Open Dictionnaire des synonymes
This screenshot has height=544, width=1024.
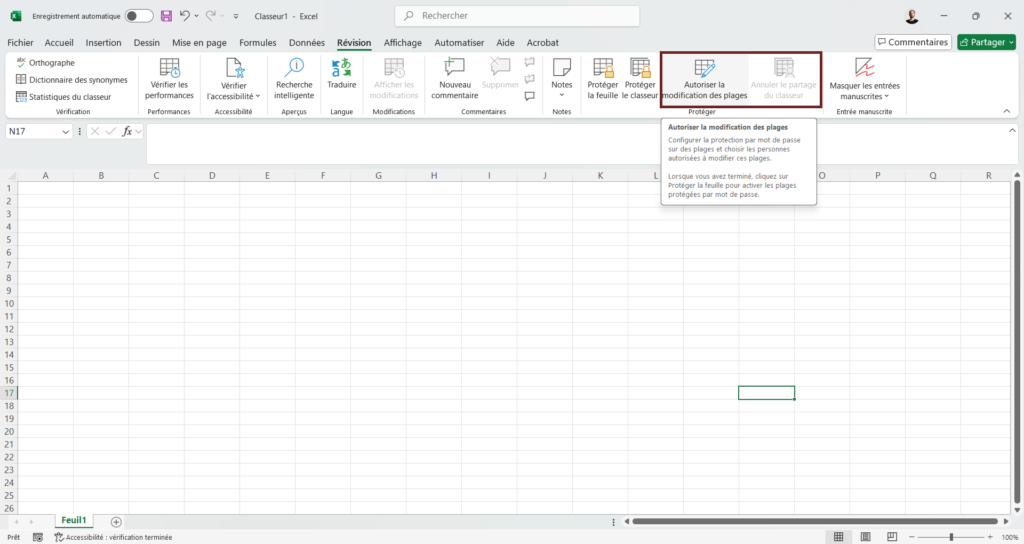(x=72, y=80)
